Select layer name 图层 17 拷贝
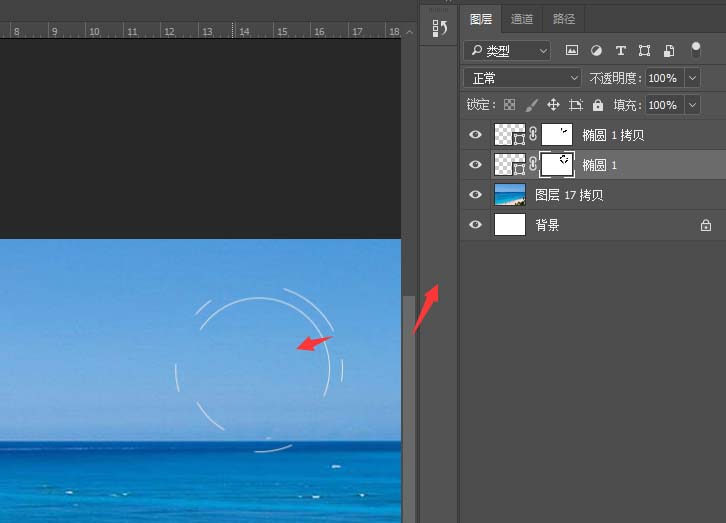Viewport: 726px width, 523px height. coord(569,195)
